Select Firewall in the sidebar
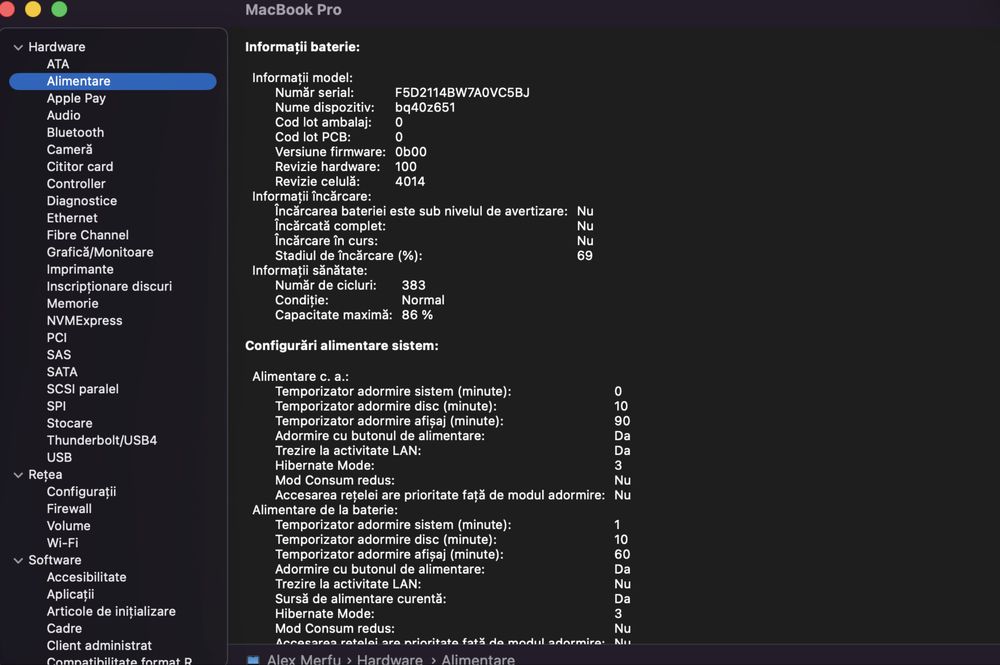Viewport: 1000px width, 665px height. [69, 509]
